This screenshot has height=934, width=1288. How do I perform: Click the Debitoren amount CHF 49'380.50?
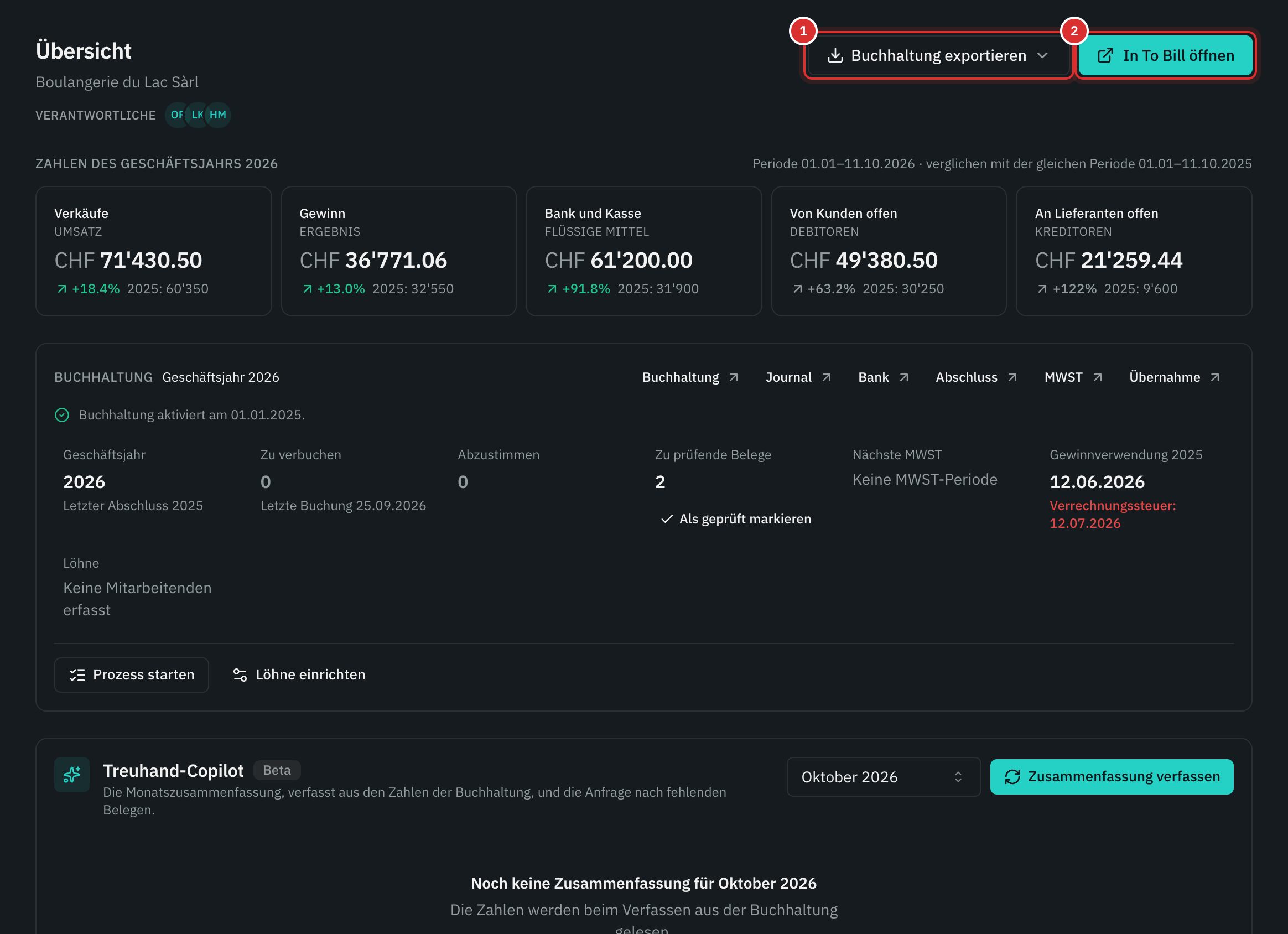(x=863, y=261)
